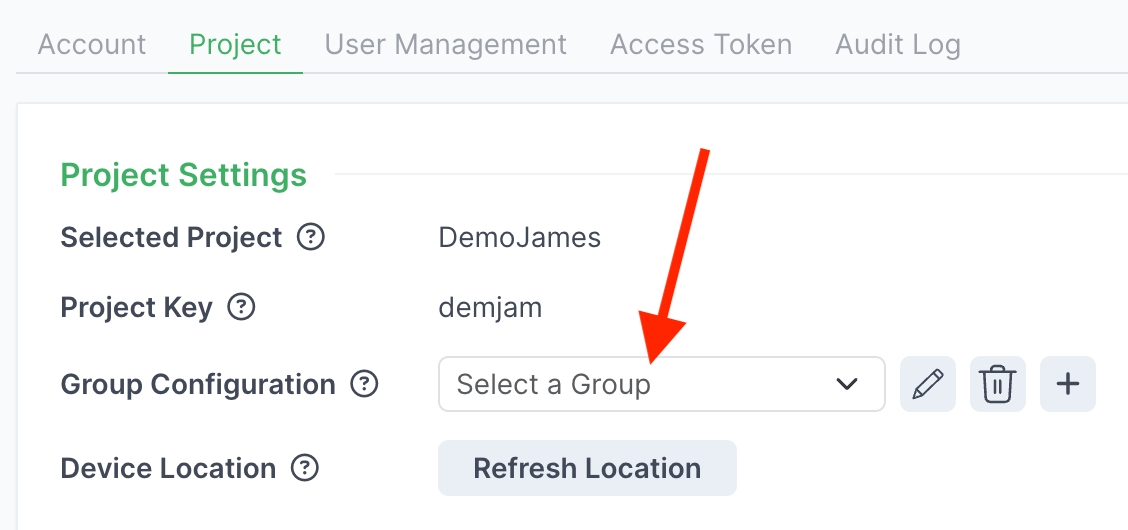Open the Audit Log tab

[x=898, y=45]
